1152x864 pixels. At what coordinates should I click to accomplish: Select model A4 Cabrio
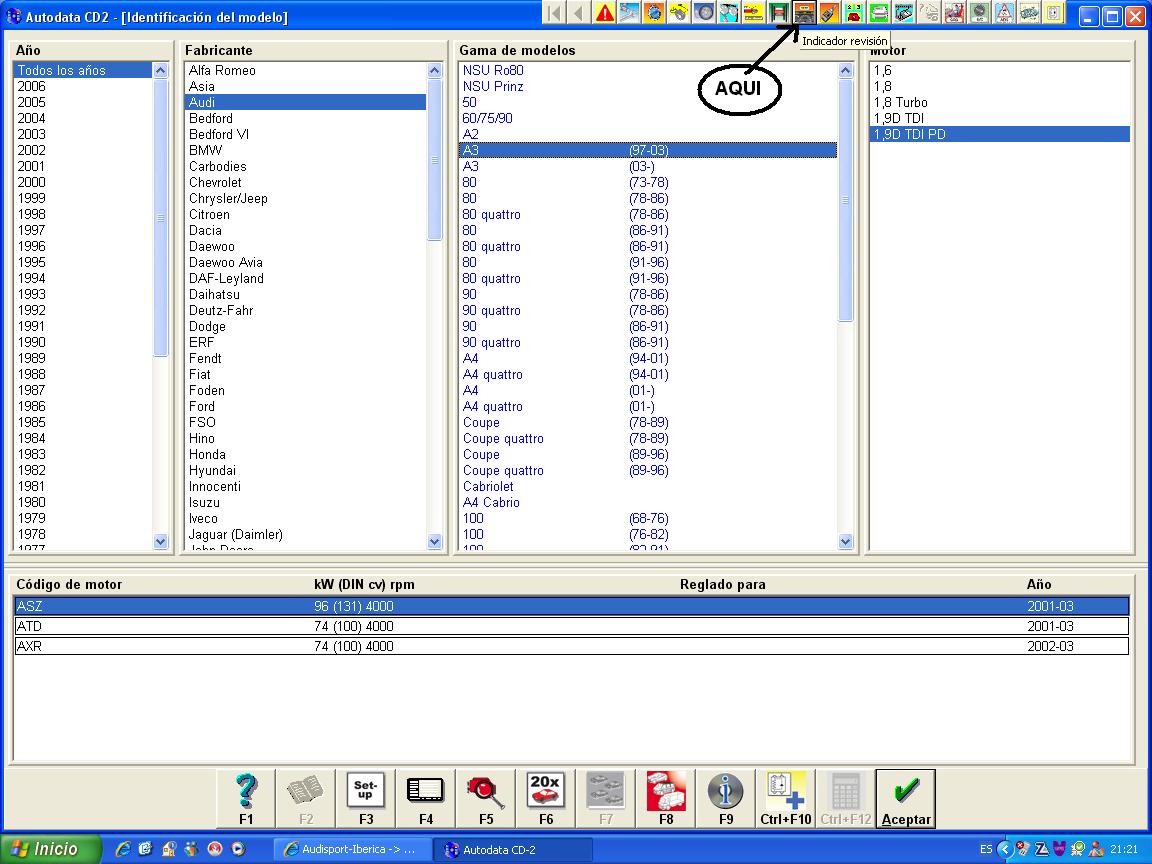click(648, 503)
